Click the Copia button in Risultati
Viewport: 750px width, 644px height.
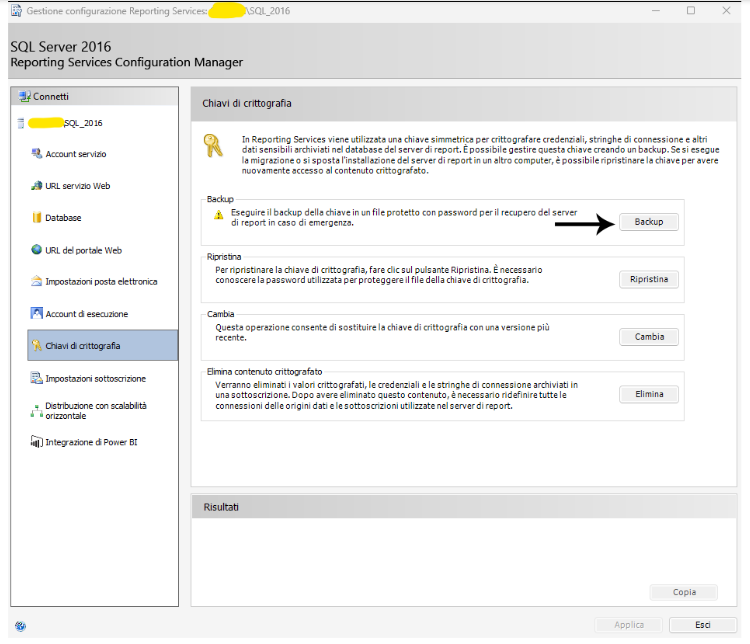click(684, 592)
